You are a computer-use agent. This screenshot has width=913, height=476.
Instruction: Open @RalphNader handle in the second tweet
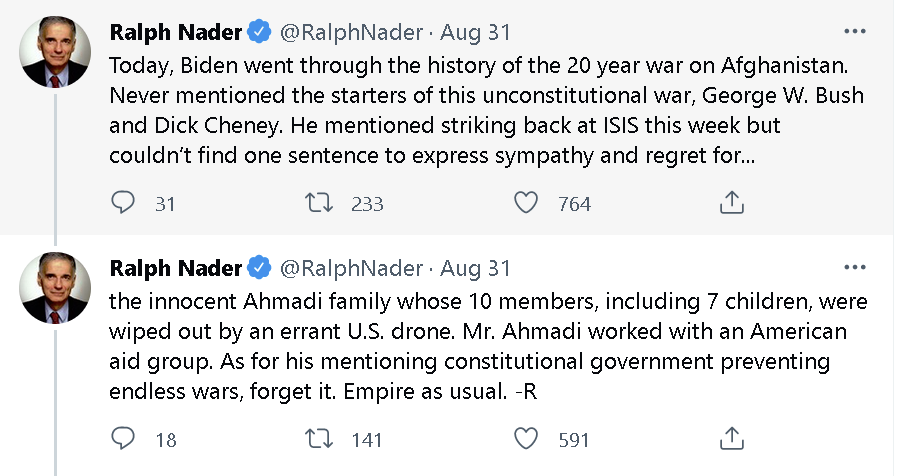tap(351, 268)
